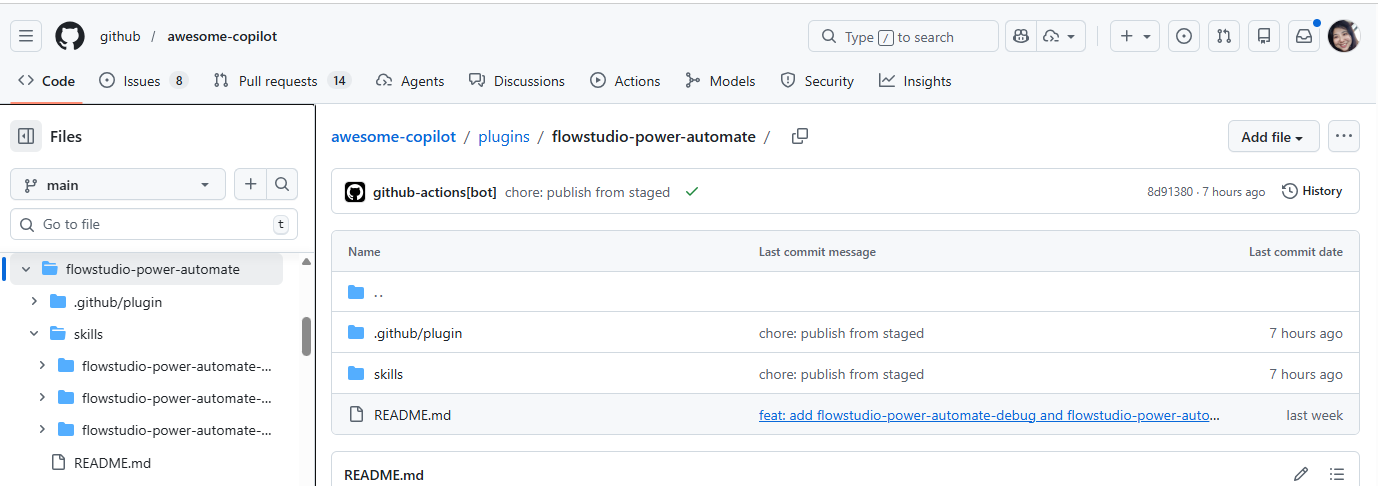Viewport: 1378px width, 486px height.
Task: Collapse the flowstudio-power-automate folder in tree
Action: pyautogui.click(x=26, y=269)
